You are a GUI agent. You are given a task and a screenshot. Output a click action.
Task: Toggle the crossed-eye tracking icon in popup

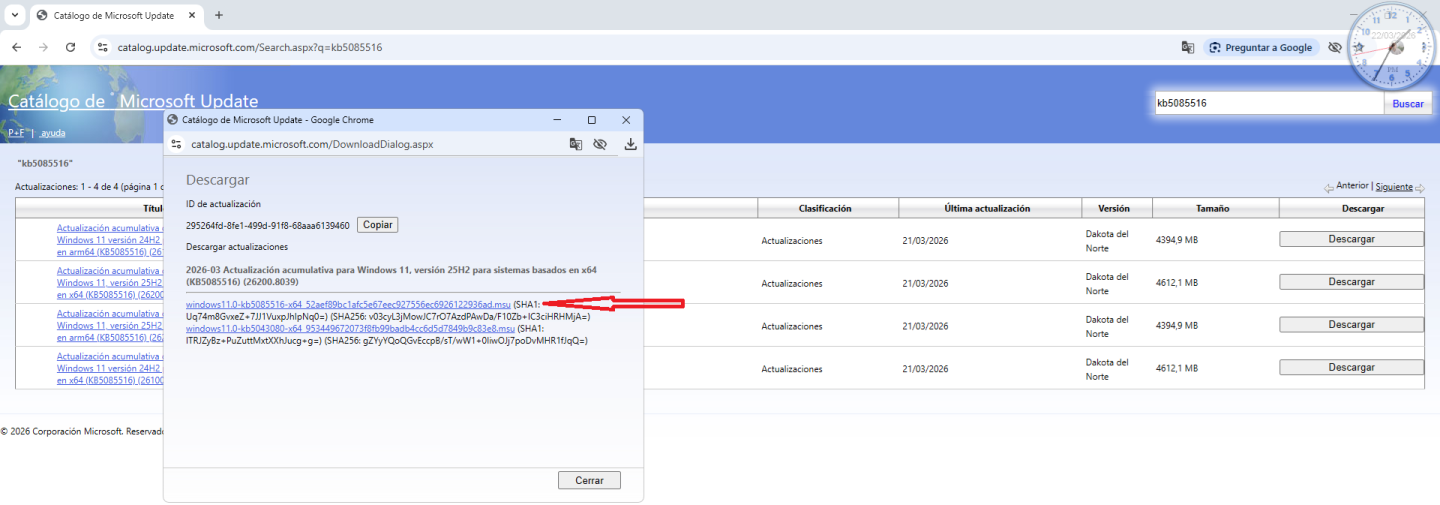pyautogui.click(x=600, y=144)
